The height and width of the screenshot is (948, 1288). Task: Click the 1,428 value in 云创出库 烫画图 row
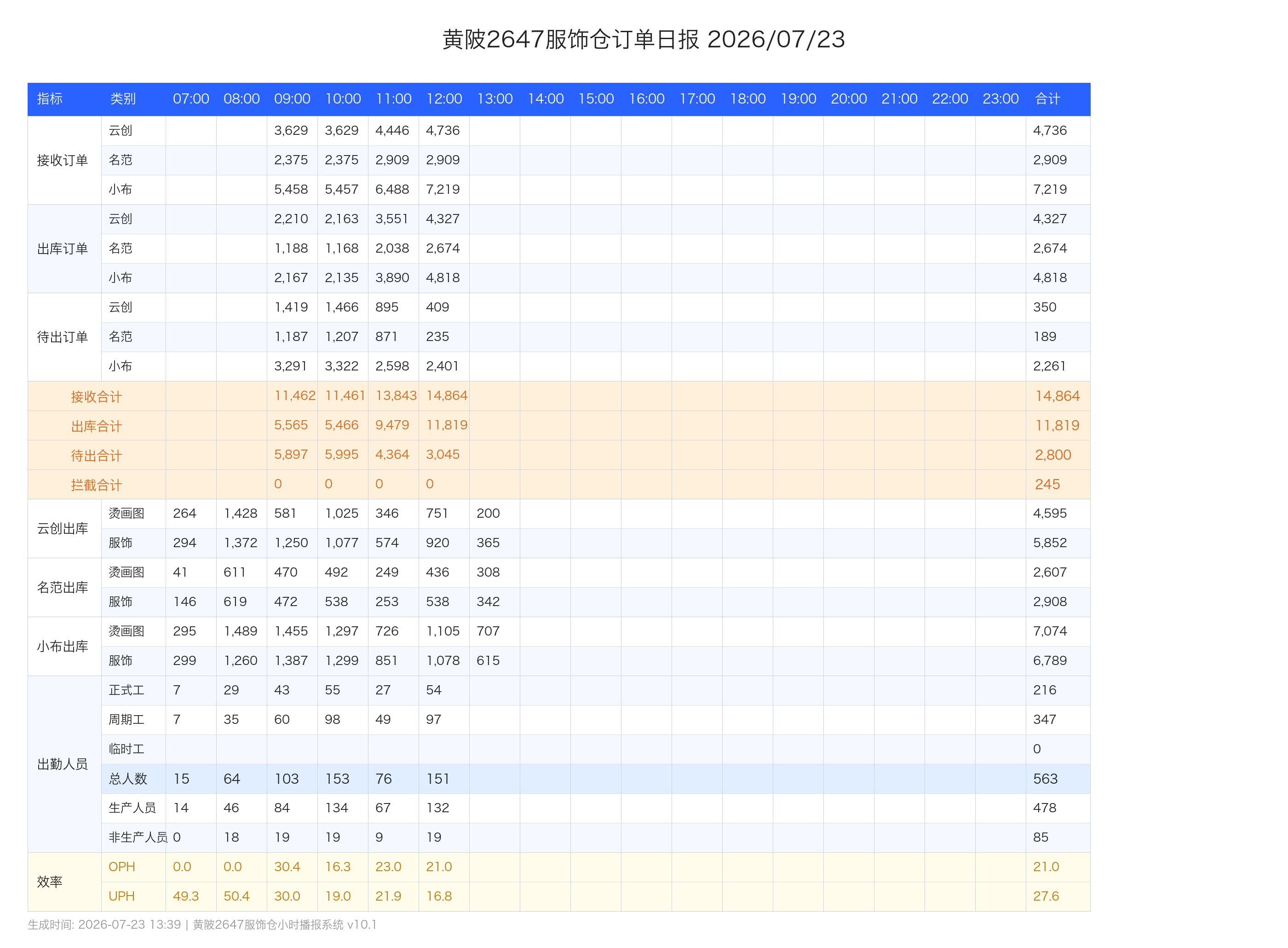[240, 513]
